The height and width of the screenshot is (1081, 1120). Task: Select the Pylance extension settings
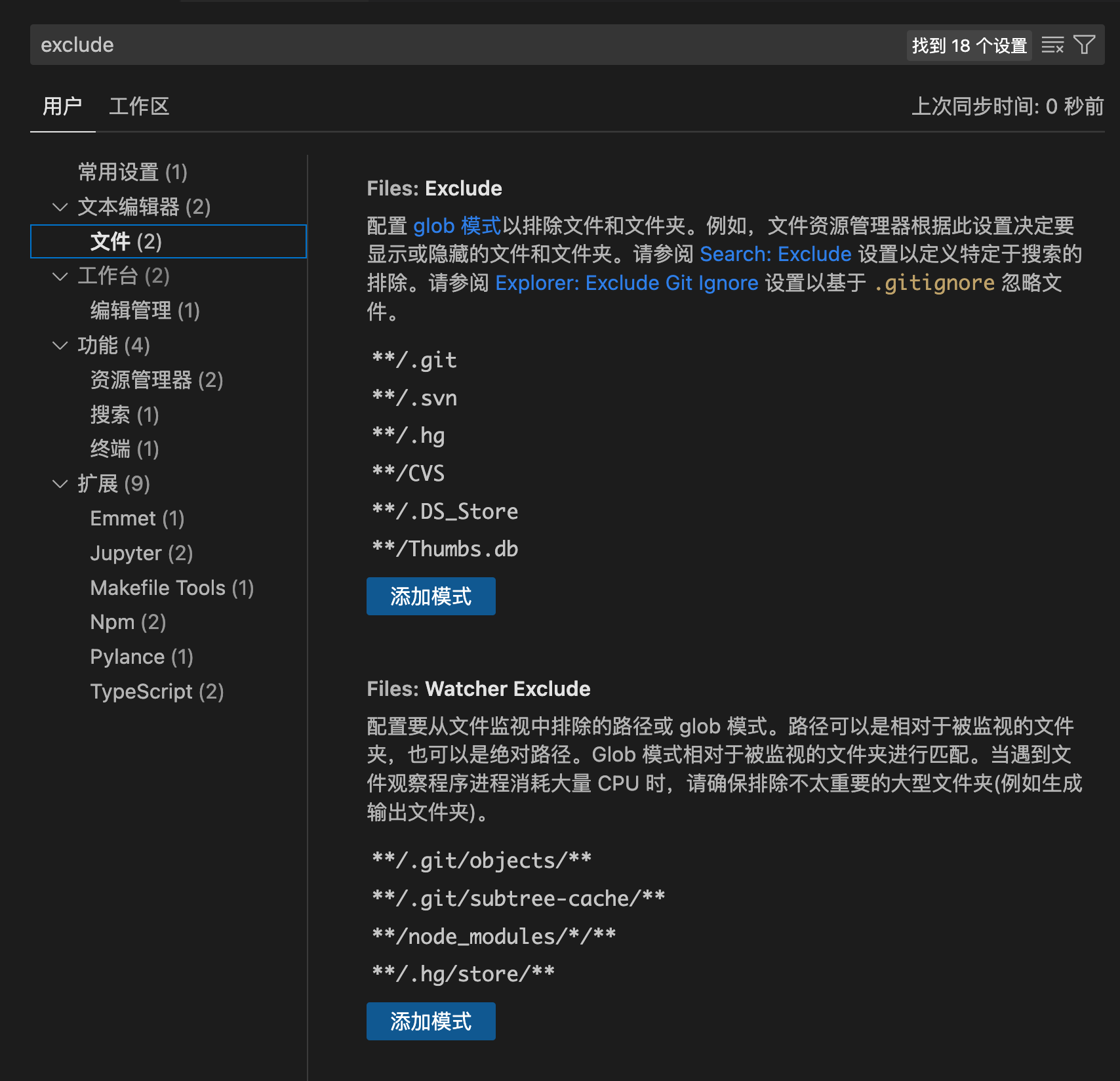[141, 656]
